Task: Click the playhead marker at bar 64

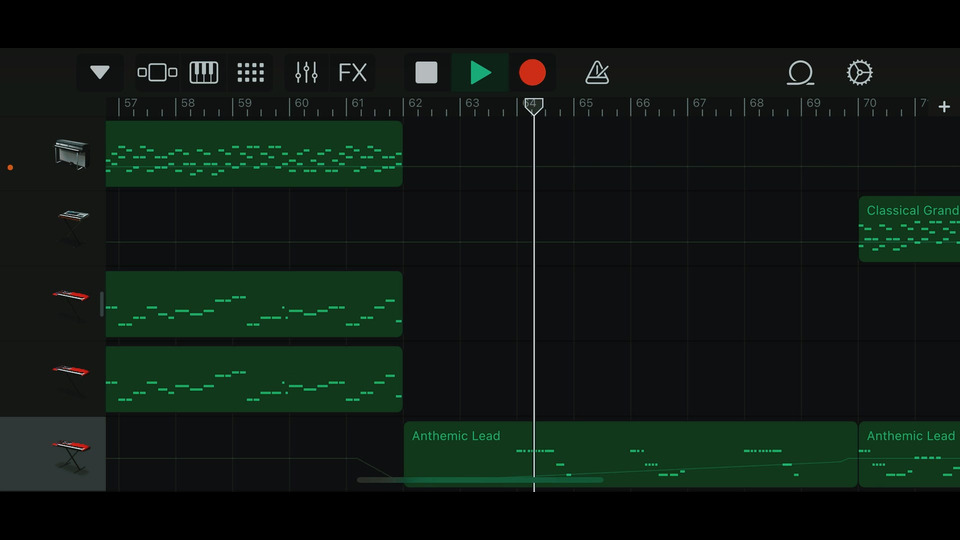Action: 533,107
